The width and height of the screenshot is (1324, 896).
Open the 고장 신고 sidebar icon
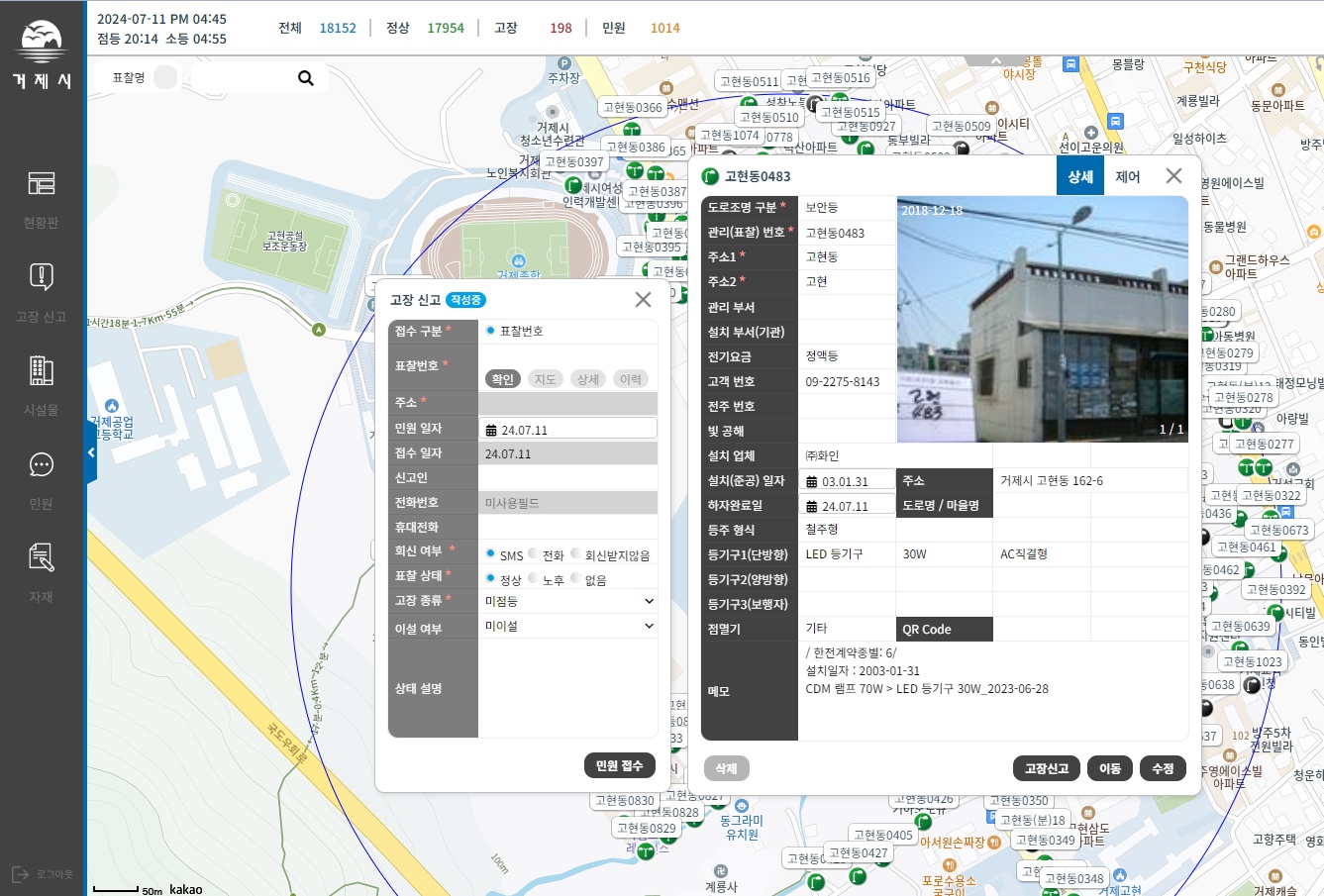pyautogui.click(x=42, y=277)
